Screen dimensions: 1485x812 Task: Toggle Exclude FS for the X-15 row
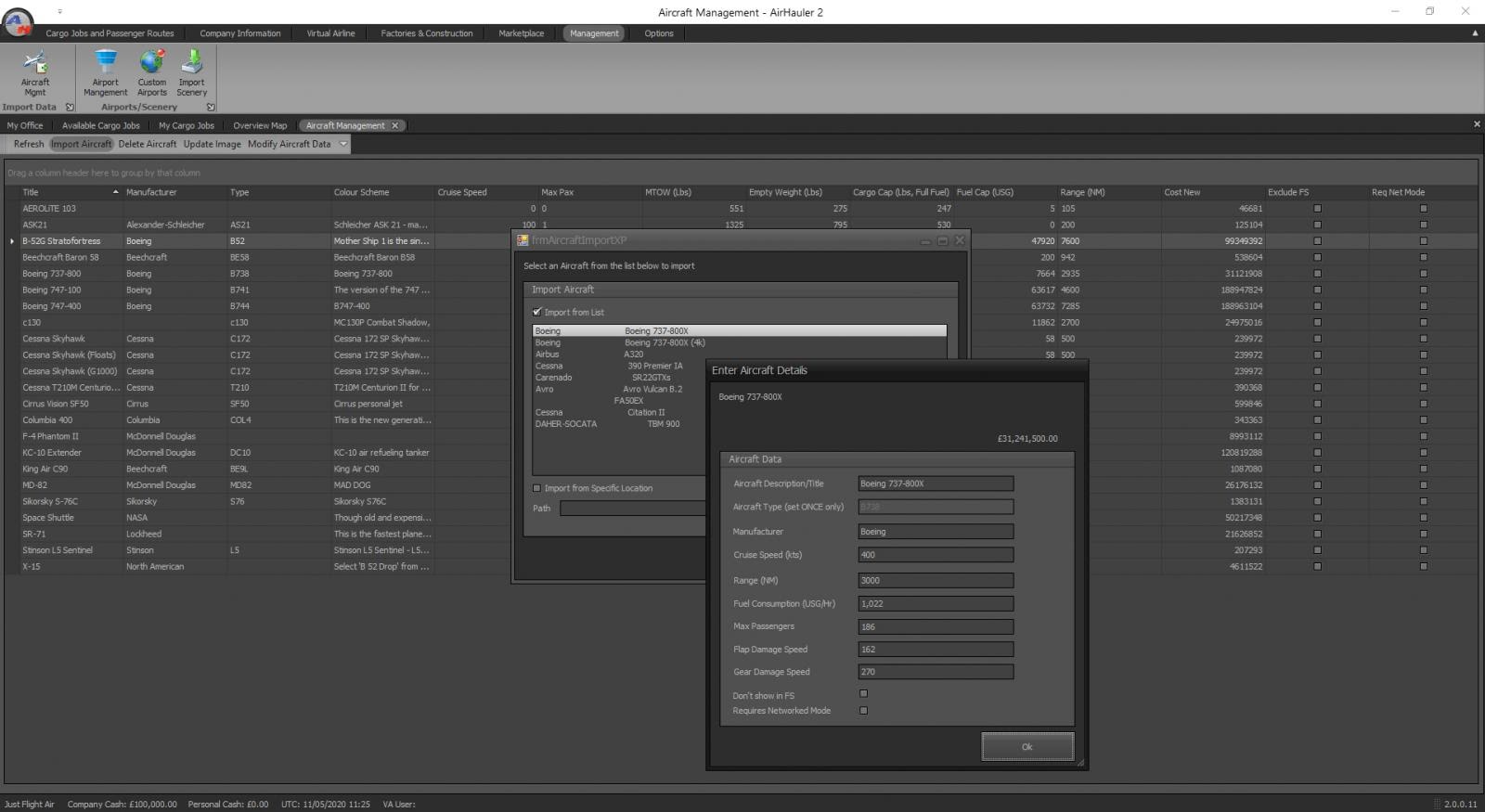tap(1317, 566)
